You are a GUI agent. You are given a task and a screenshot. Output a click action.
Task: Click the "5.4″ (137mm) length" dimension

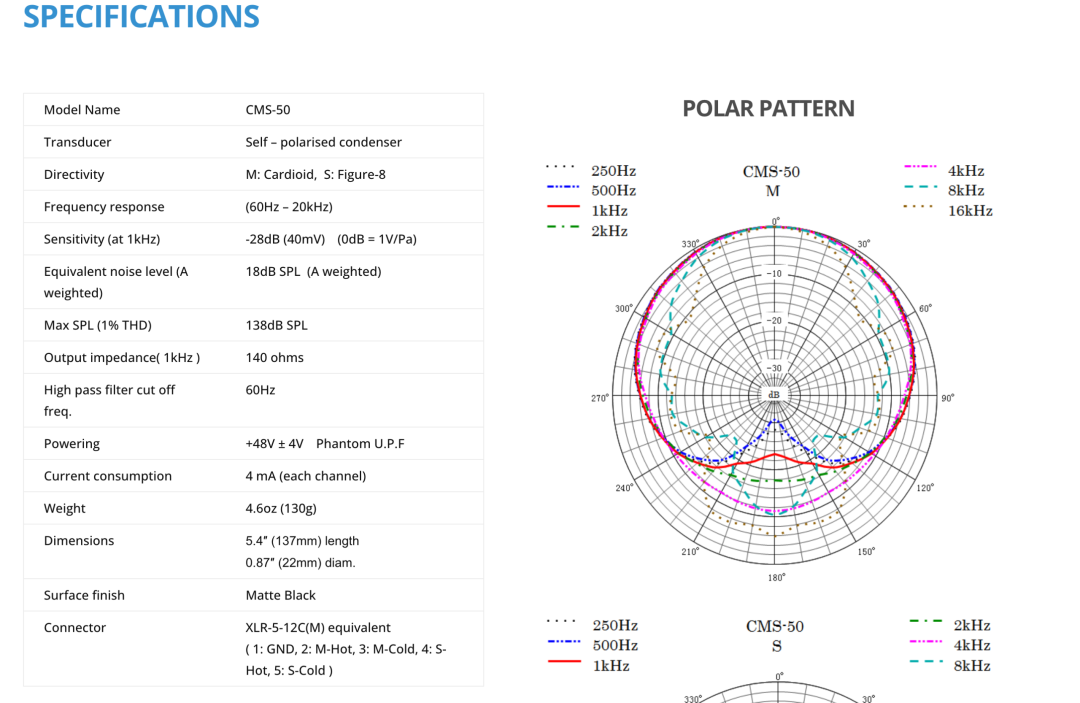pos(302,541)
